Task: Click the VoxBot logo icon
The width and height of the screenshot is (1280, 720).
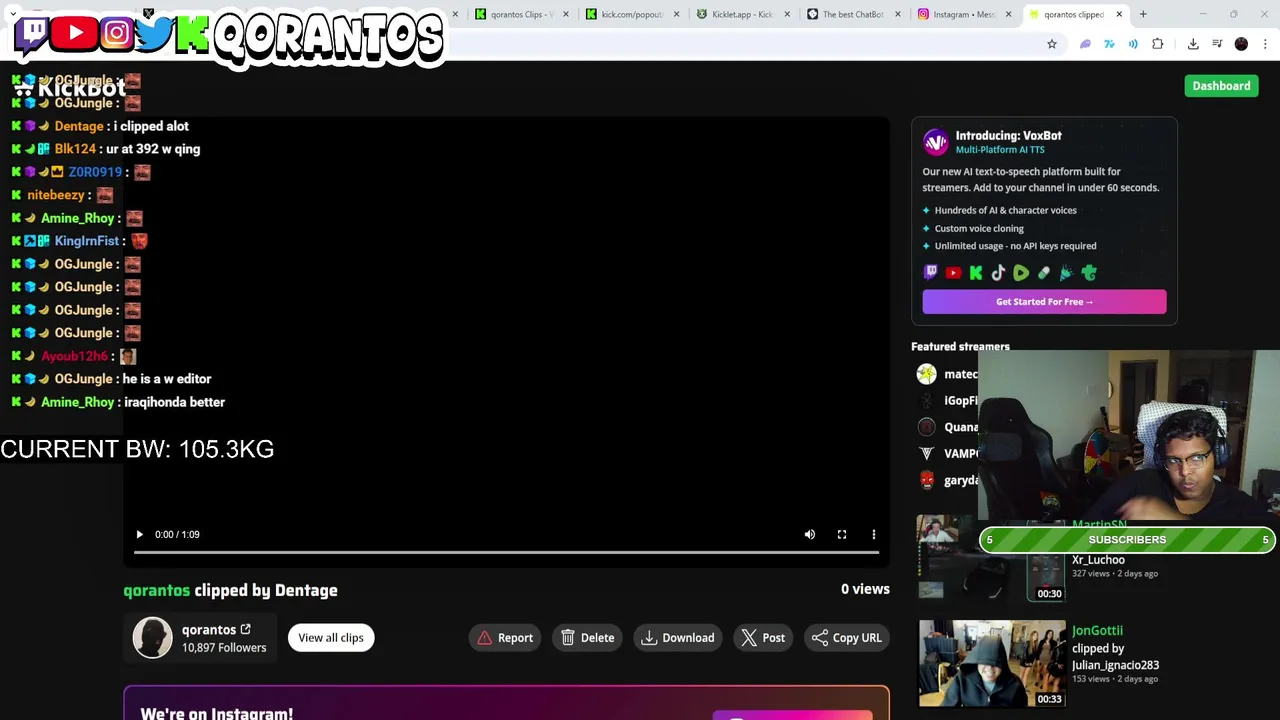Action: tap(935, 141)
